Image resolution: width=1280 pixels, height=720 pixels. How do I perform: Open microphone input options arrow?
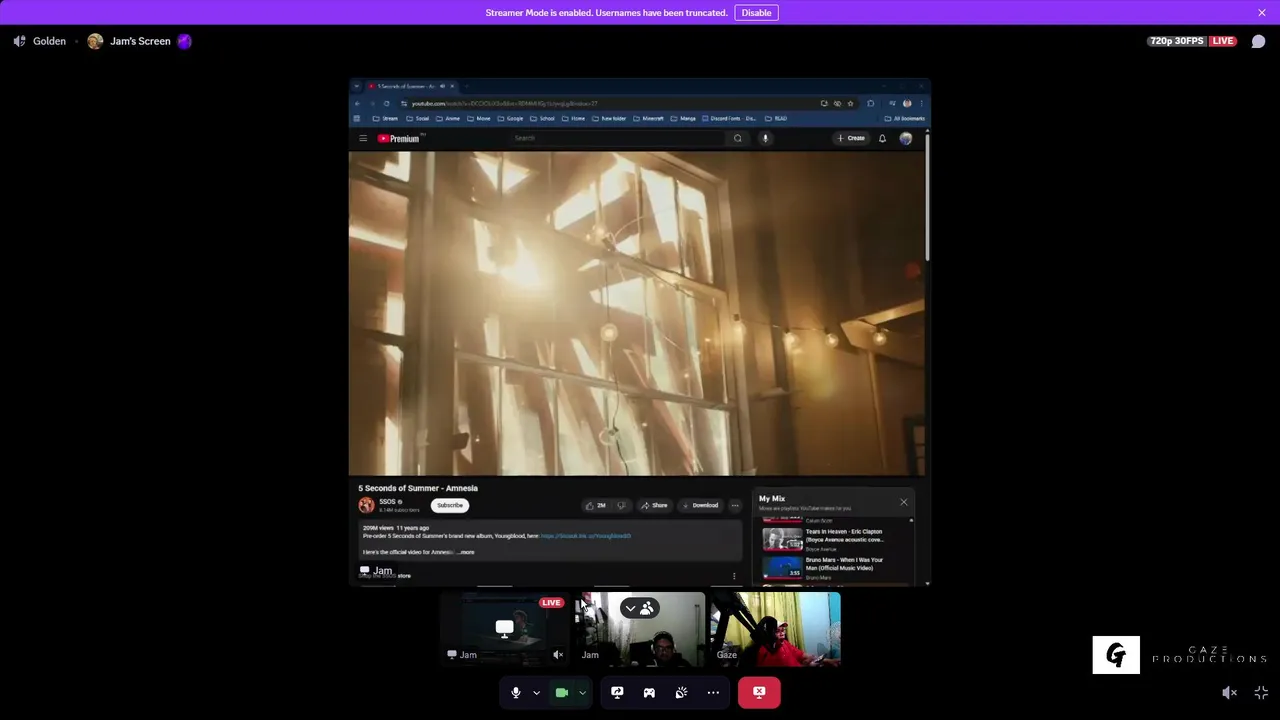[x=536, y=692]
